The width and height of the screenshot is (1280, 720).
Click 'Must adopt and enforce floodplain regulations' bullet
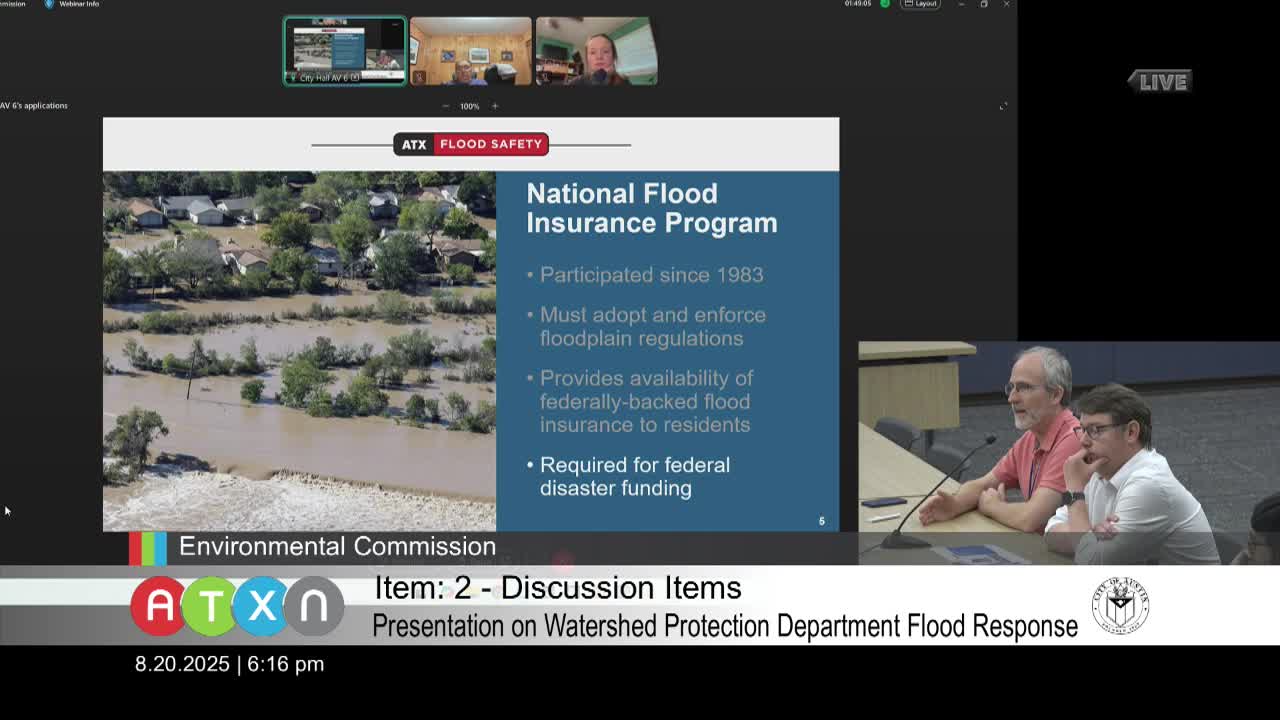click(652, 326)
